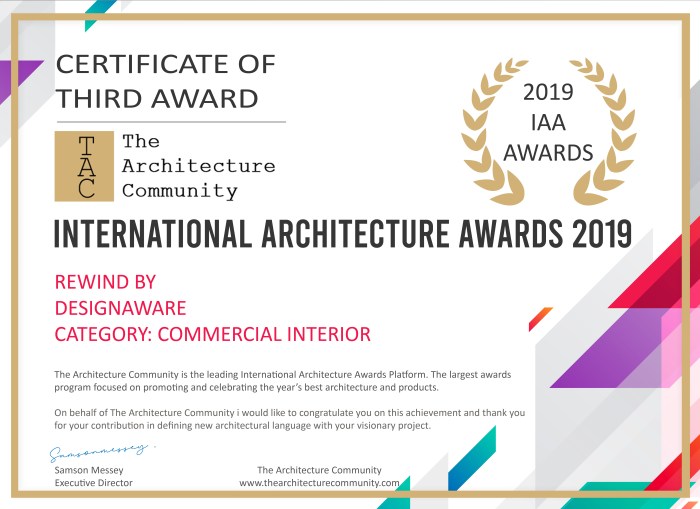Click the teal stripe at top edge
Screen dimensions: 700x509
[100, 10]
